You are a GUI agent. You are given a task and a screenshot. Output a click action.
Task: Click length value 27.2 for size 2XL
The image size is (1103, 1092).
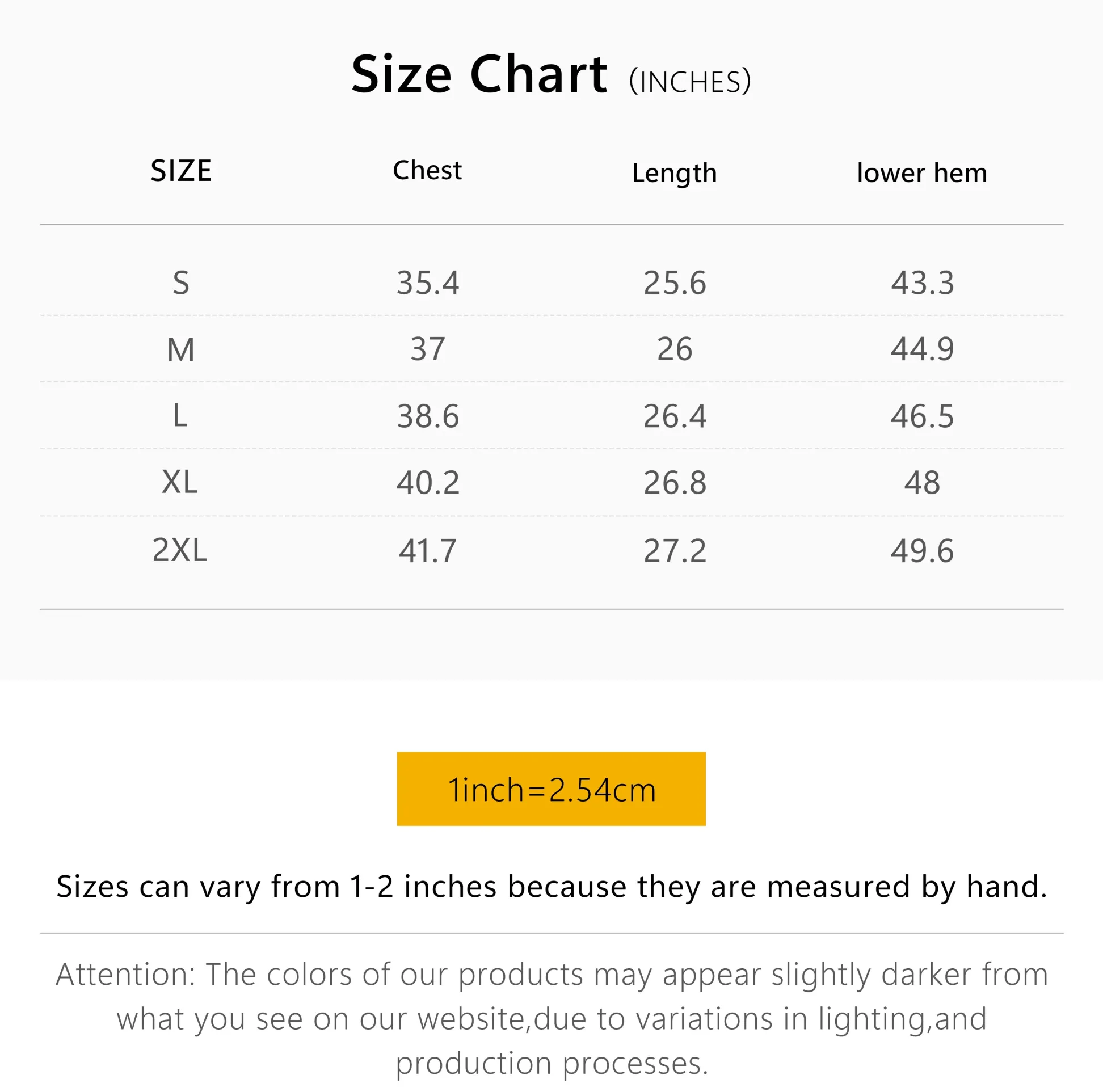tap(674, 551)
